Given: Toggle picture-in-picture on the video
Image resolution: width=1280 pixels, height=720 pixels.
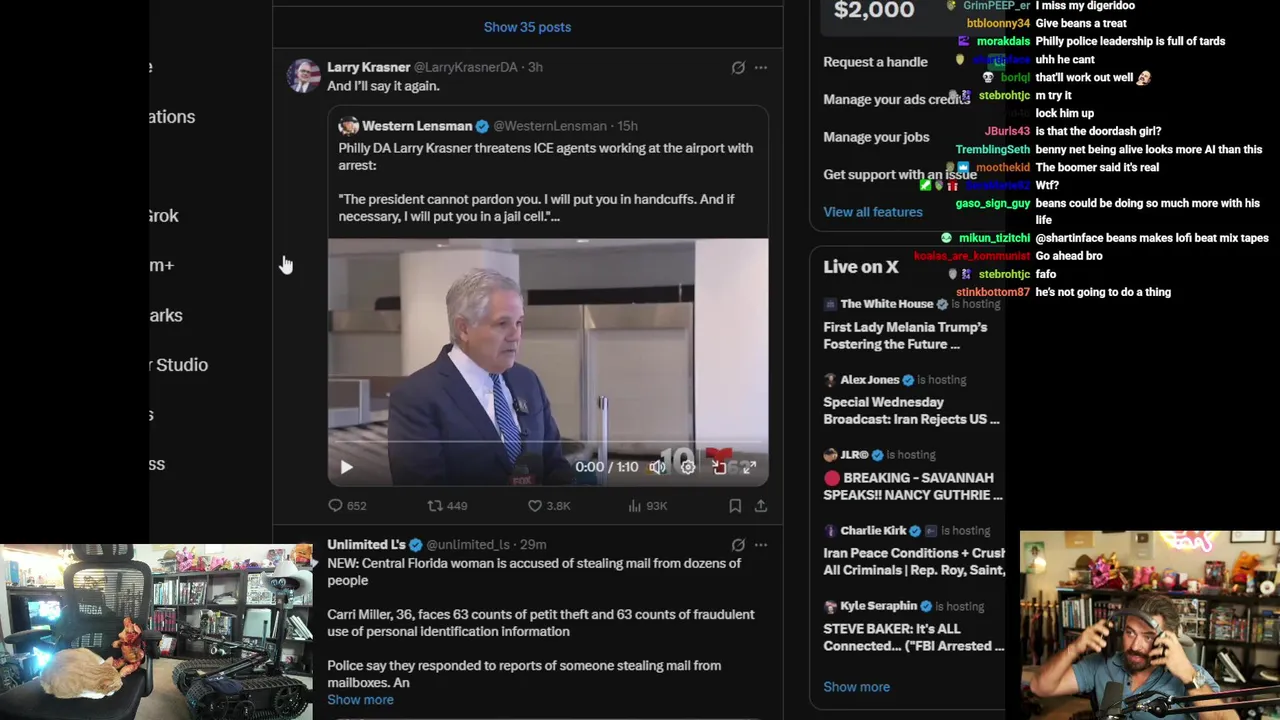Looking at the screenshot, I should [x=719, y=467].
